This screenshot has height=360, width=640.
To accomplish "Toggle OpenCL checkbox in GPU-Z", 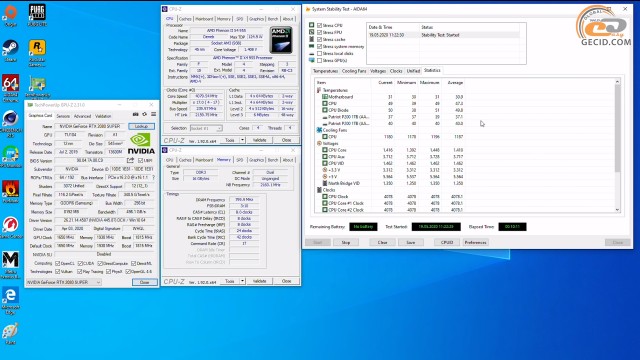I will coord(58,263).
